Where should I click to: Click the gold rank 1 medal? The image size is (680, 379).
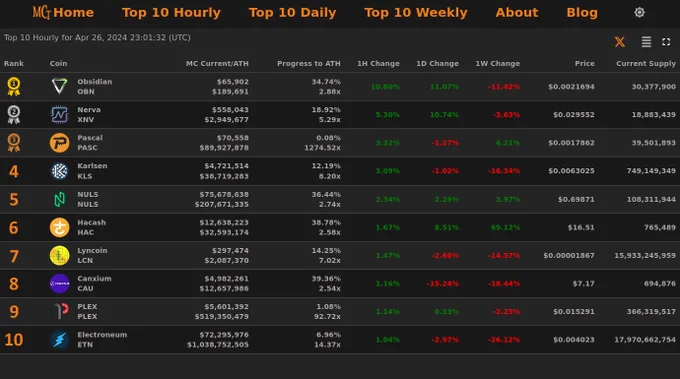tap(14, 86)
